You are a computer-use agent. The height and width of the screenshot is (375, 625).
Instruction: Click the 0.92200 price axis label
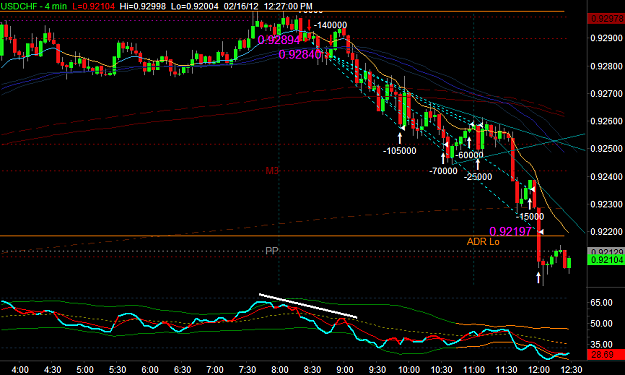click(x=606, y=232)
